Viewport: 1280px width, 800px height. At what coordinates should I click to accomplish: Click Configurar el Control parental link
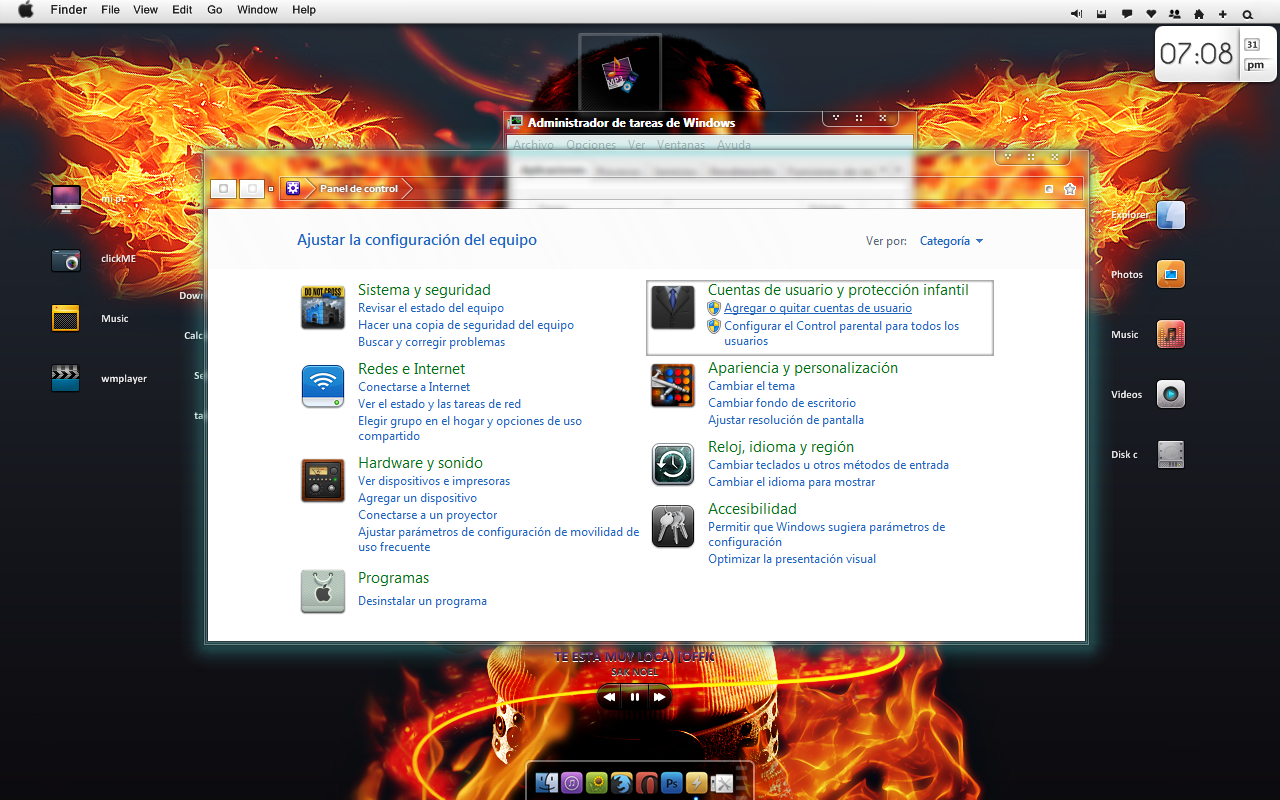[x=841, y=333]
